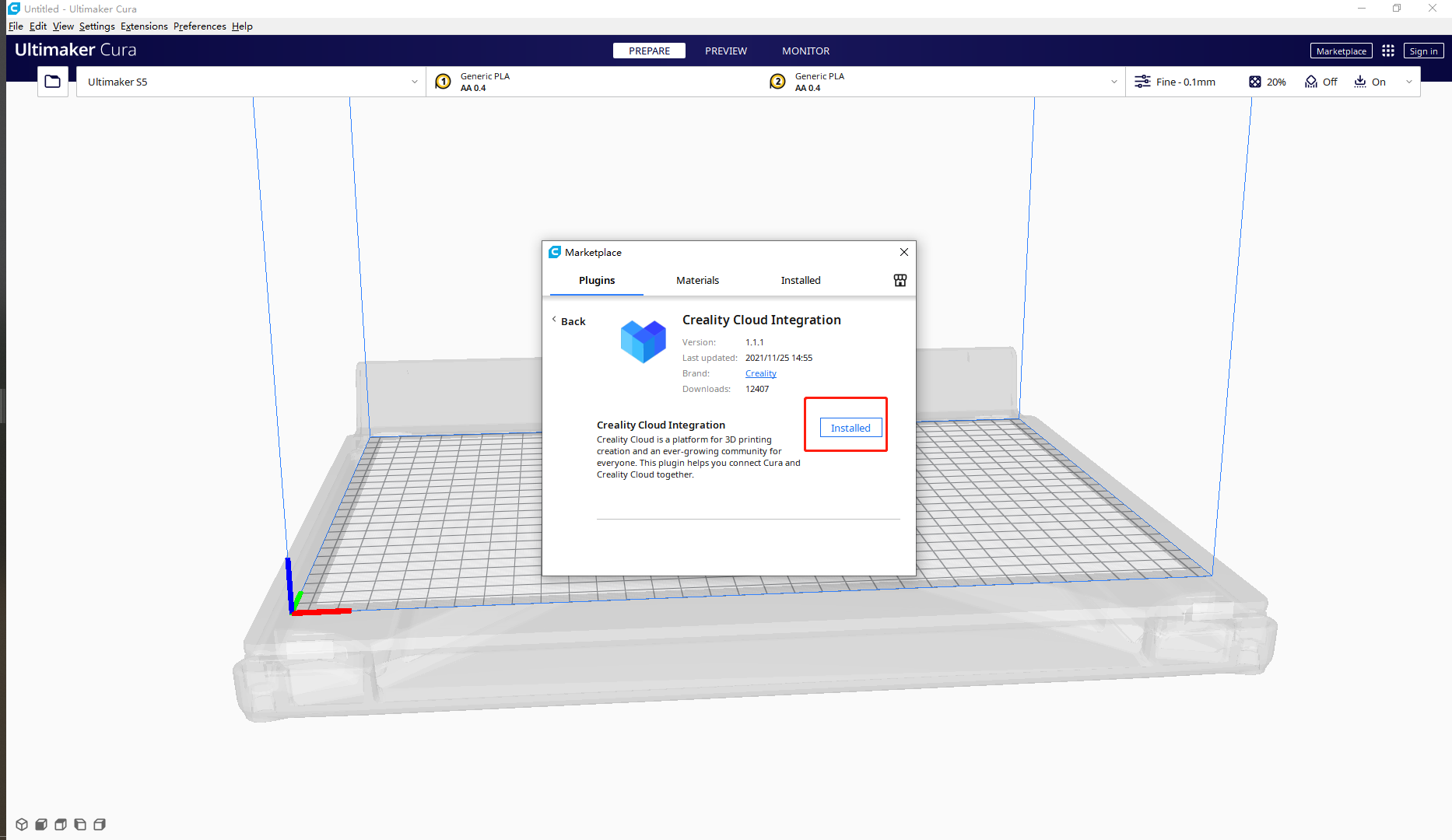
Task: Switch to MONITOR stage
Action: pyautogui.click(x=805, y=51)
